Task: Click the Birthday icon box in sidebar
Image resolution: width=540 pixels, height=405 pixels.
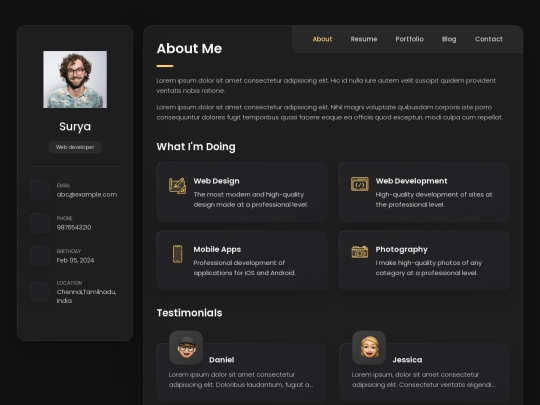Action: (40, 256)
